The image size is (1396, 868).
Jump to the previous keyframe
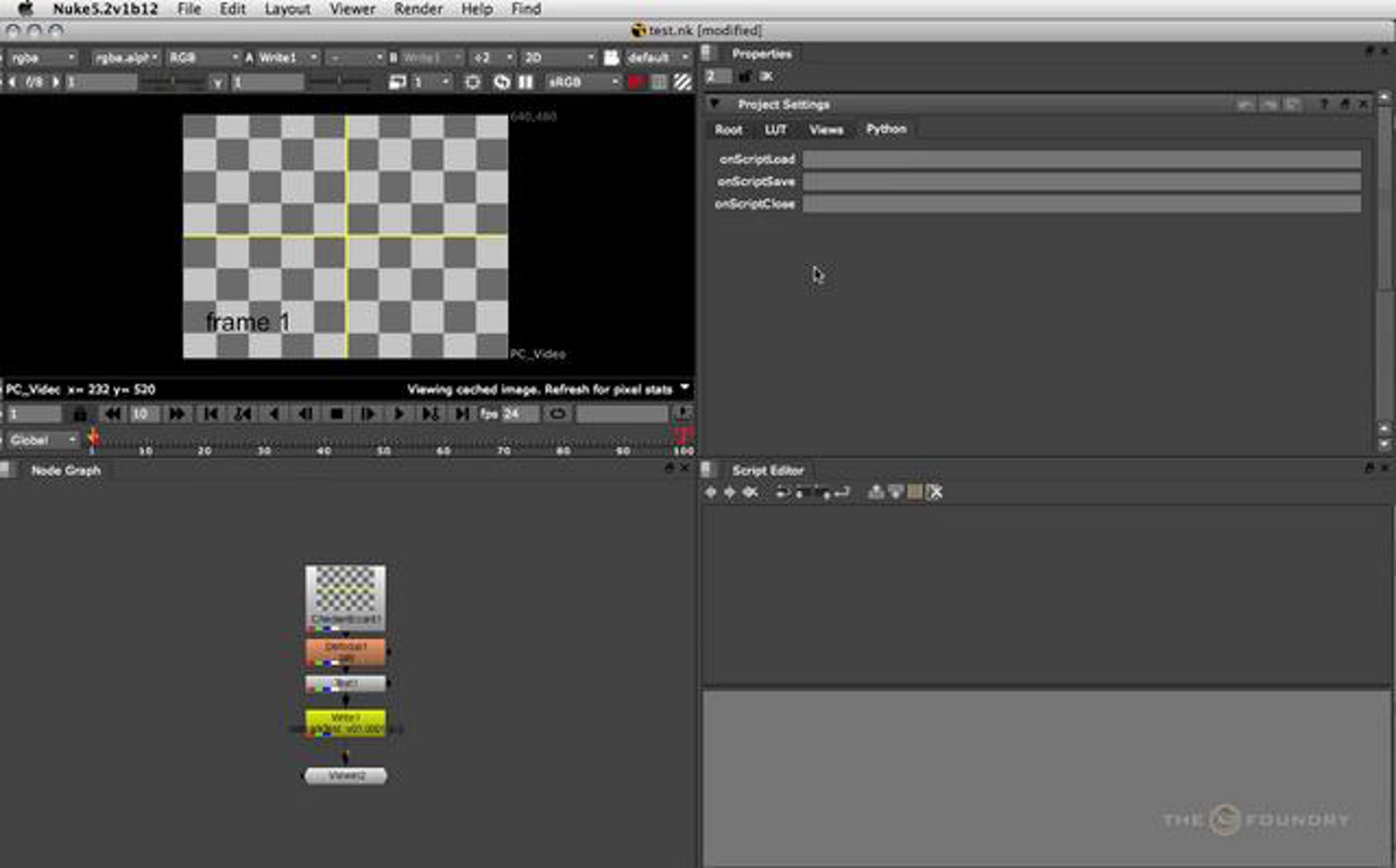click(x=243, y=414)
